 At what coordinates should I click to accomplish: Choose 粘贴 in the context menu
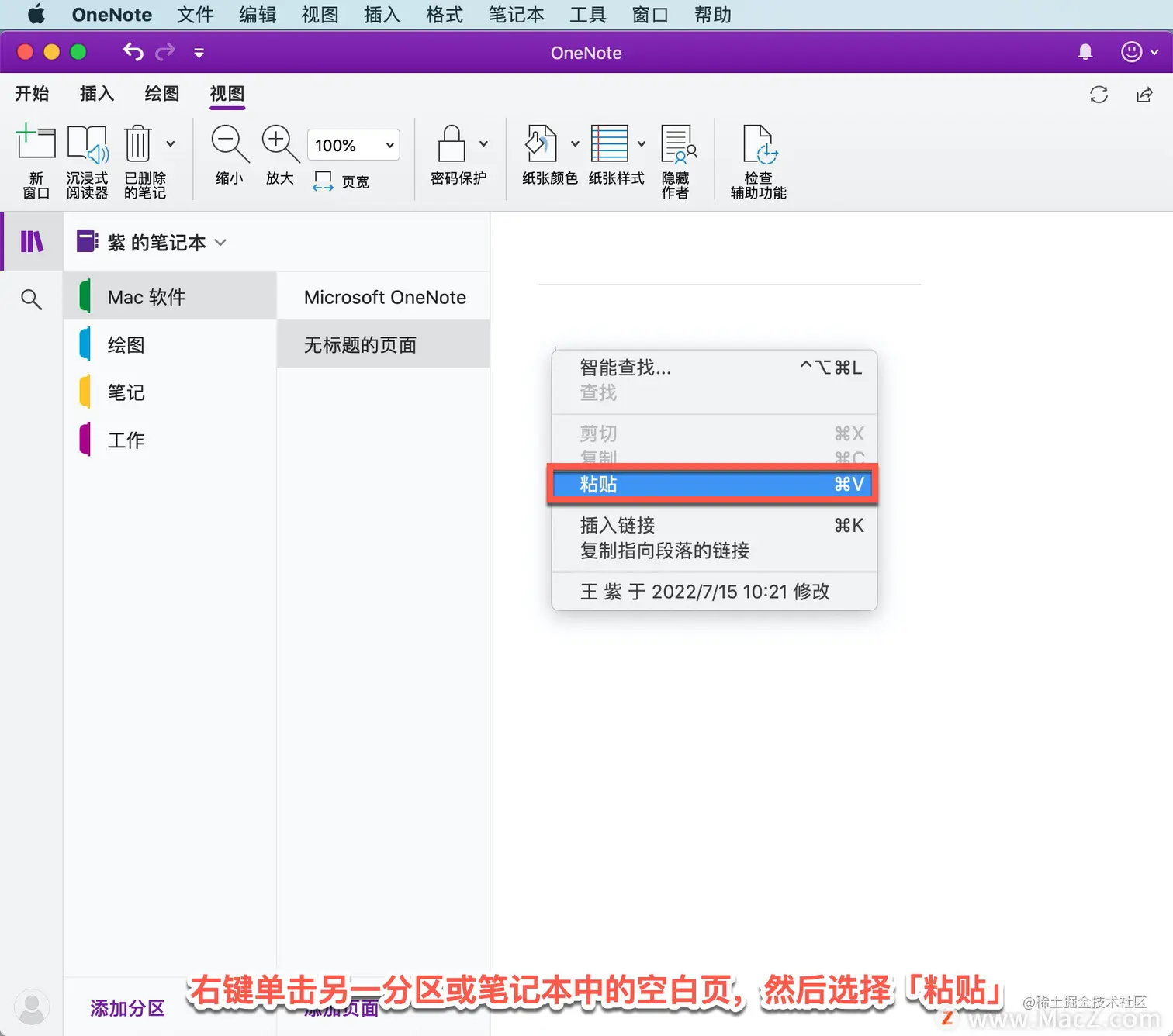coord(713,484)
